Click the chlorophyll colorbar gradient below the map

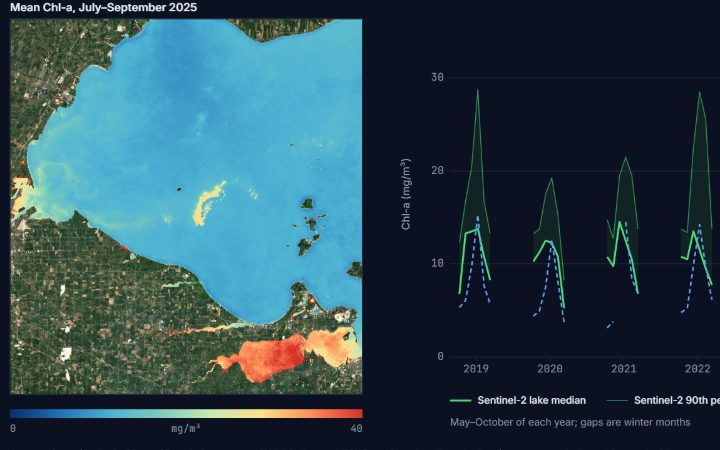pyautogui.click(x=186, y=413)
